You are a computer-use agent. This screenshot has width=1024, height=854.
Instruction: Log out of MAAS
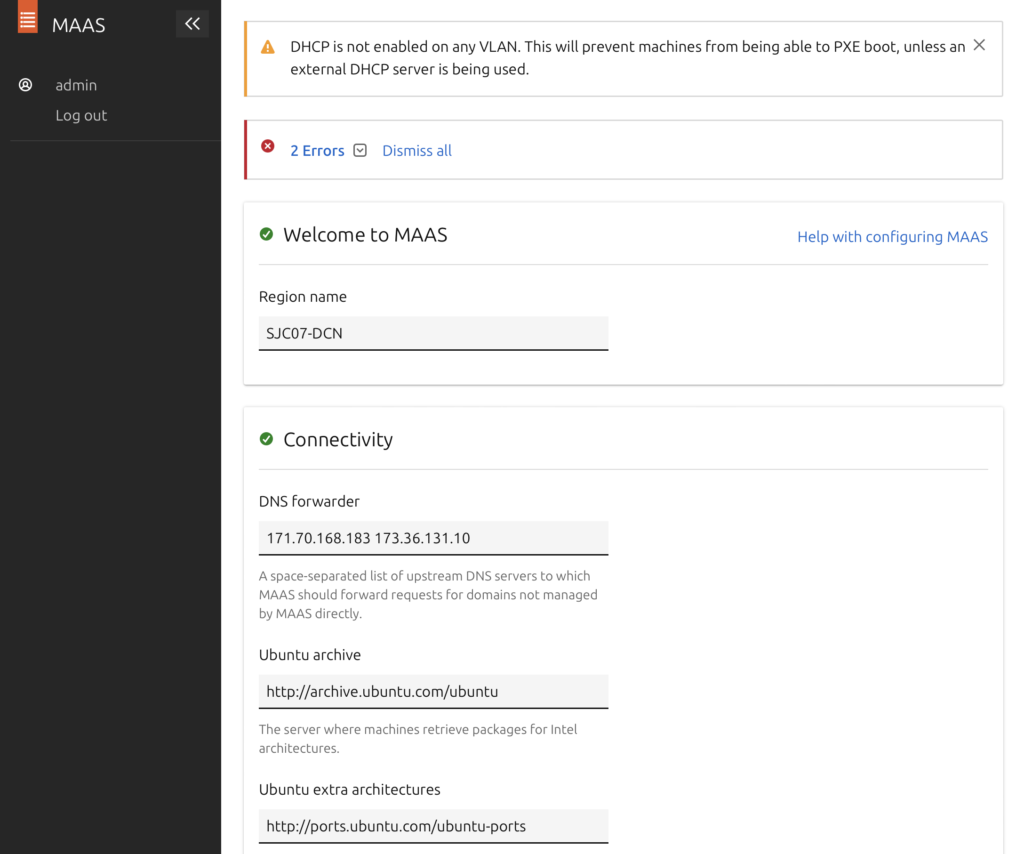[81, 116]
